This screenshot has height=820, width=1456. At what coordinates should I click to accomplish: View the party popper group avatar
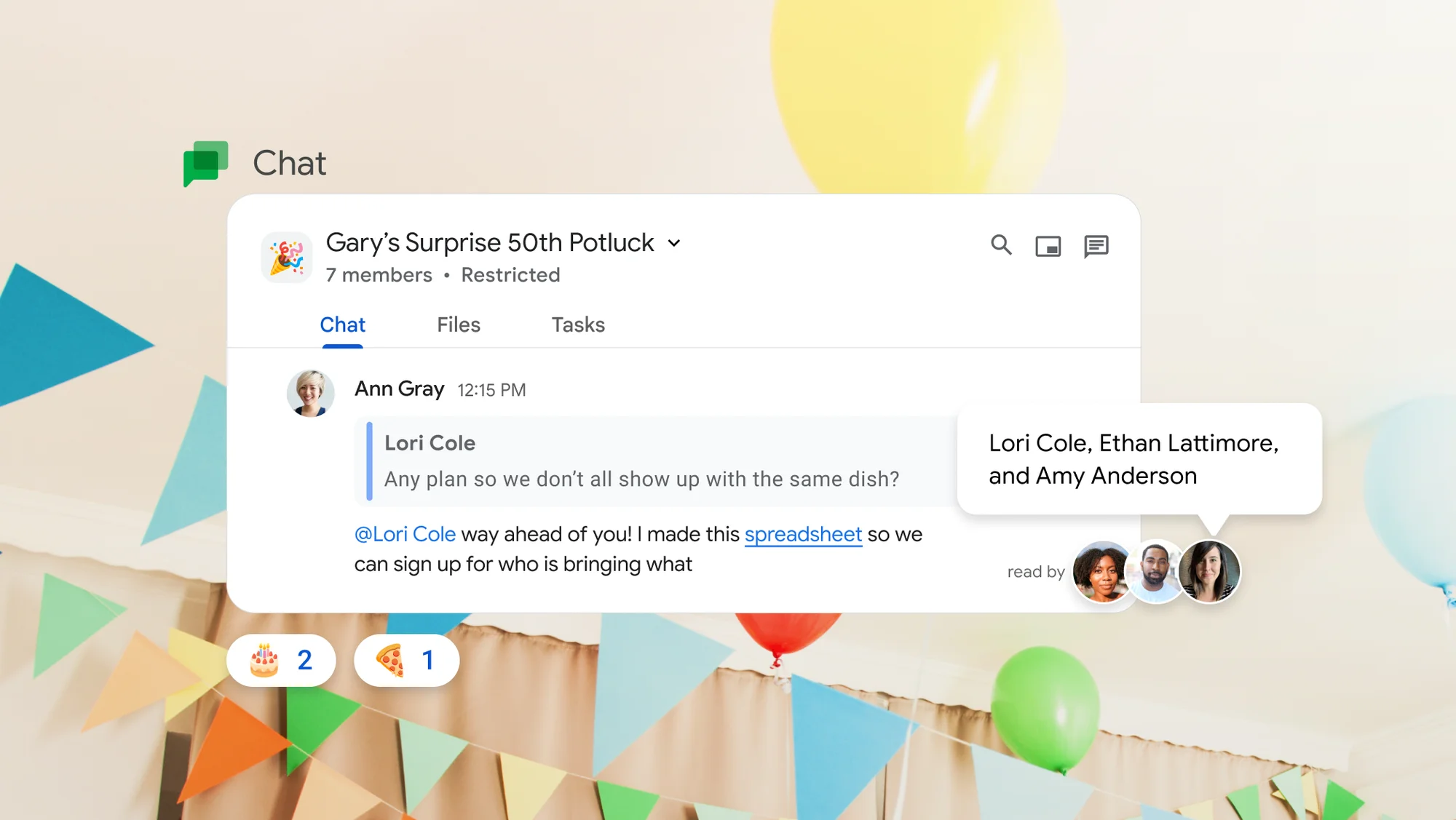[288, 257]
